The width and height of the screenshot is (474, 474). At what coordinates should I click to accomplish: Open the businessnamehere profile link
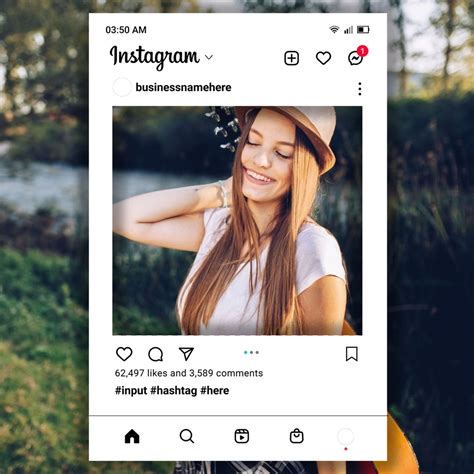pos(183,87)
